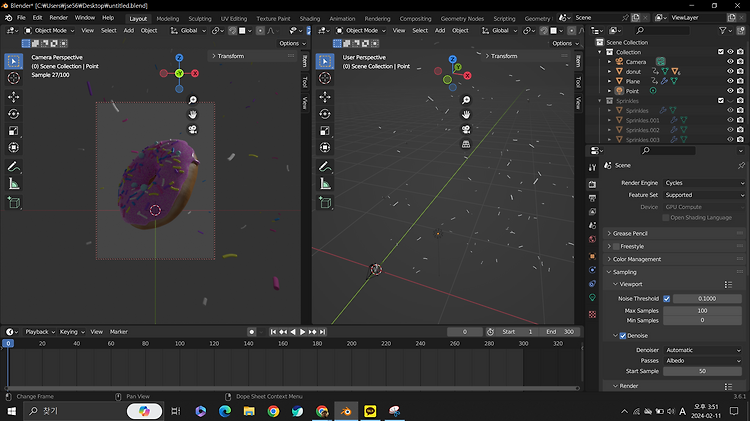Enable the Freestyle checkbox

coord(616,246)
